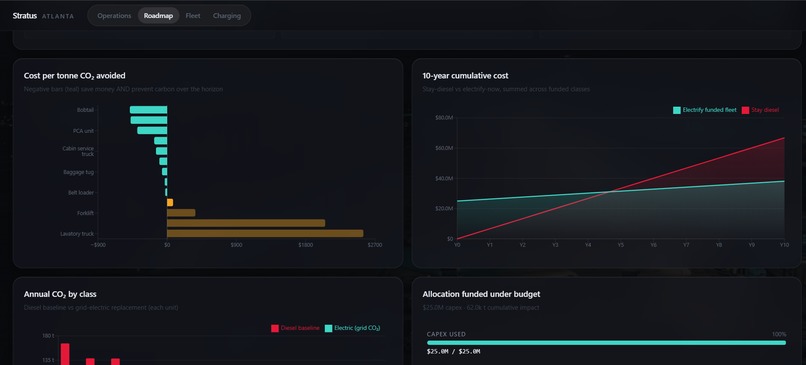Click the 'Lavatory truck' axis label
Image resolution: width=806 pixels, height=365 pixels.
[77, 233]
